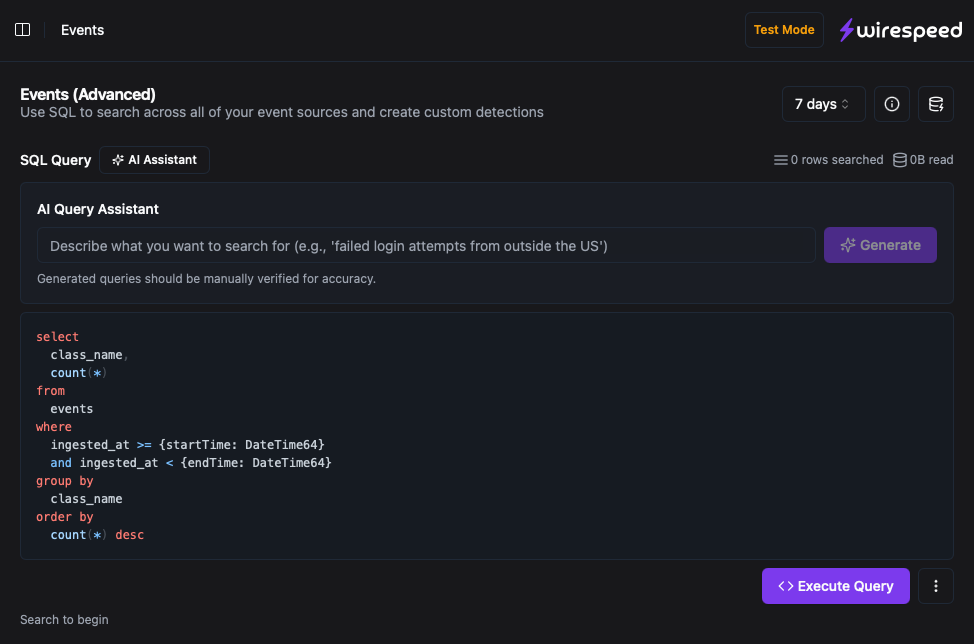This screenshot has height=644, width=974.
Task: Open the 7 days time range dropdown
Action: coord(823,103)
